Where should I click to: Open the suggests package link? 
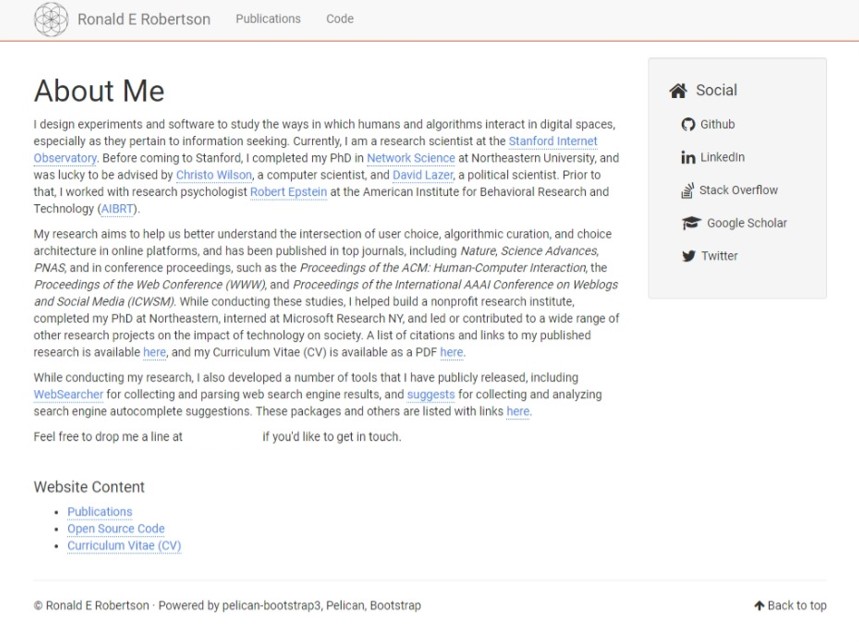coord(431,395)
